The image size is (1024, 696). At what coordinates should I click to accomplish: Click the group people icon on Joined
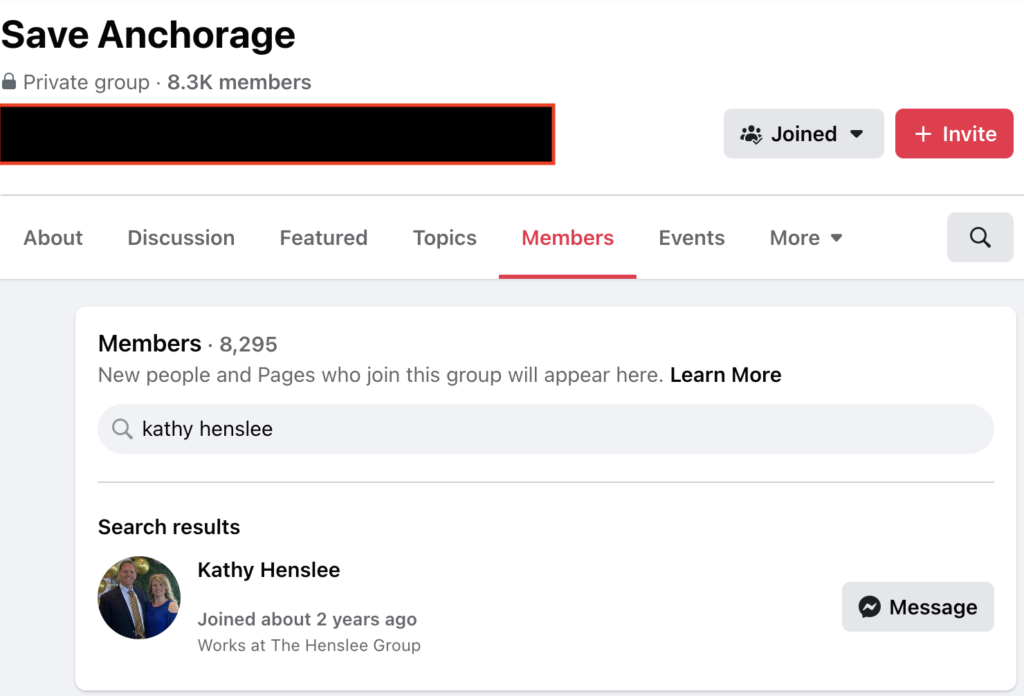(x=751, y=134)
